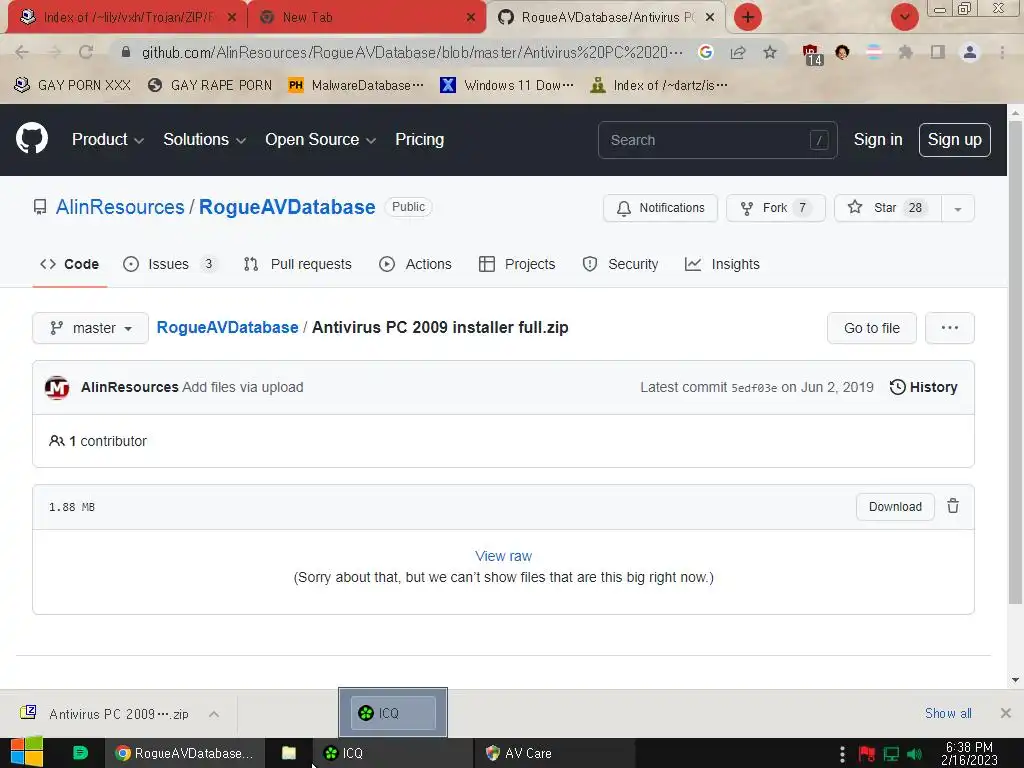
Task: Open the GitHub home logo
Action: coord(32,138)
